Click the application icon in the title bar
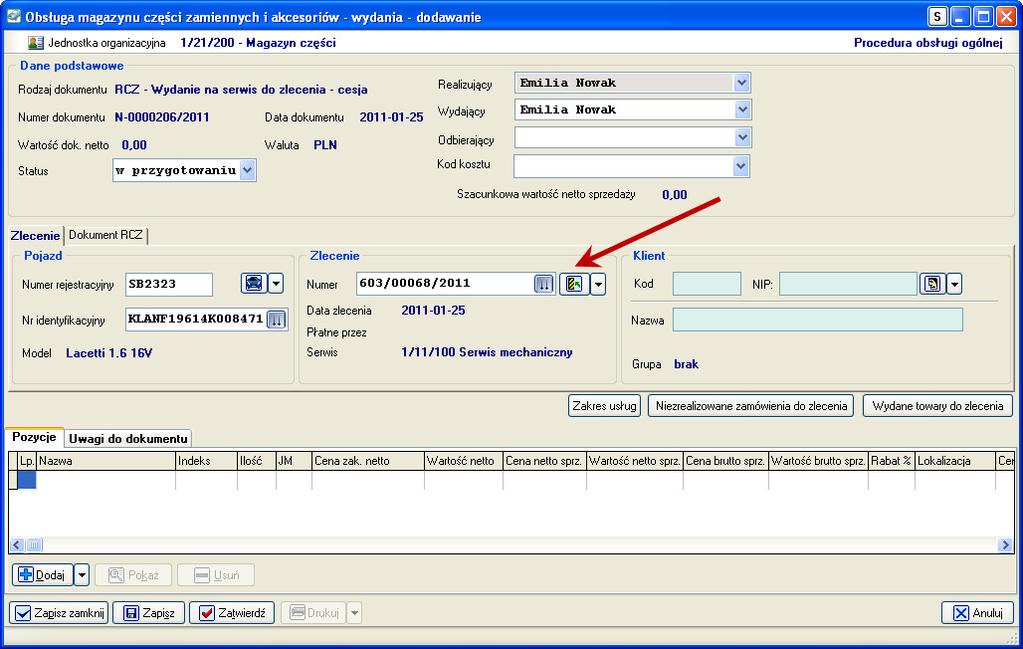This screenshot has height=649, width=1023. (x=13, y=16)
